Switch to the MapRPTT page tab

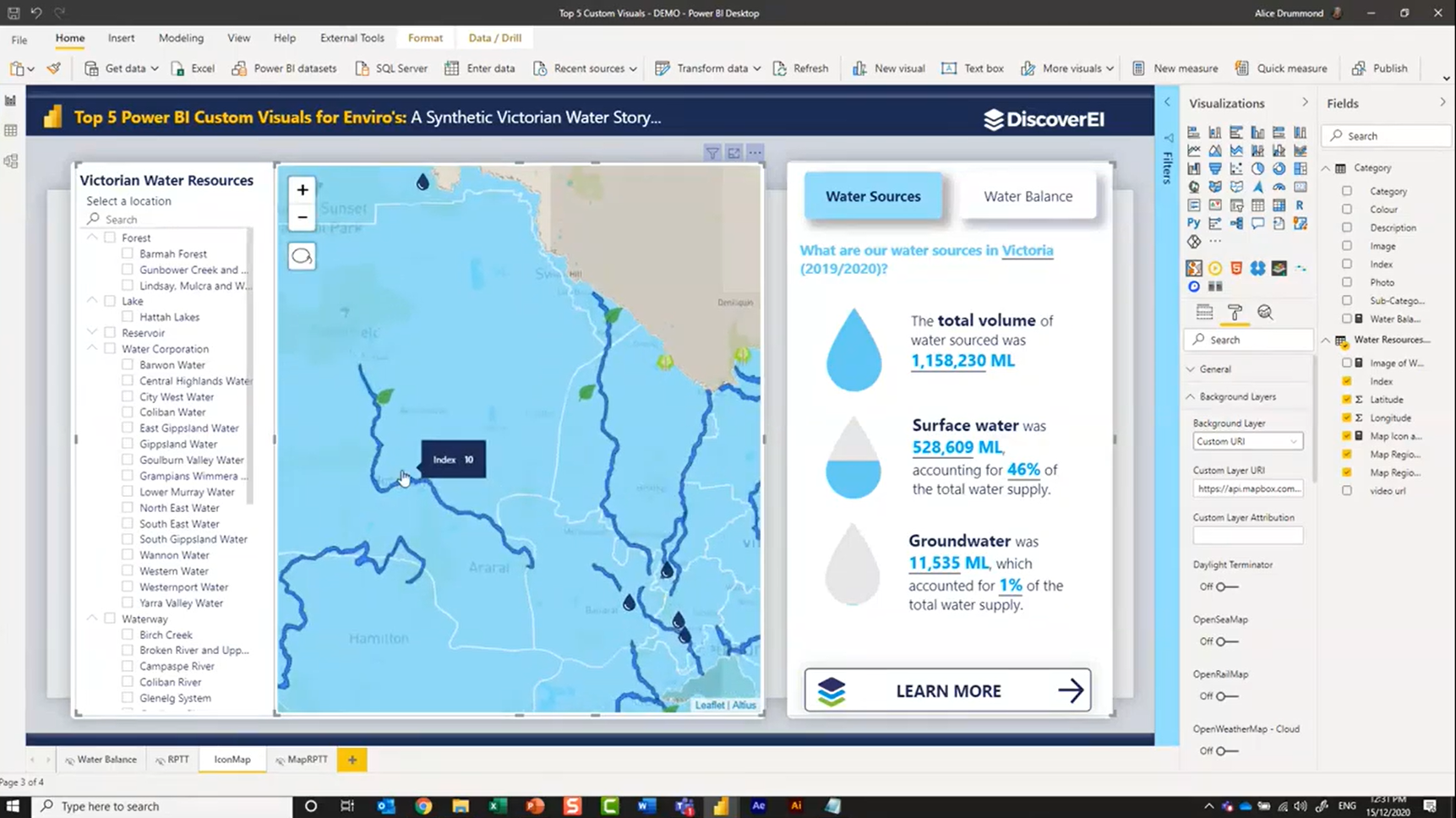click(301, 760)
